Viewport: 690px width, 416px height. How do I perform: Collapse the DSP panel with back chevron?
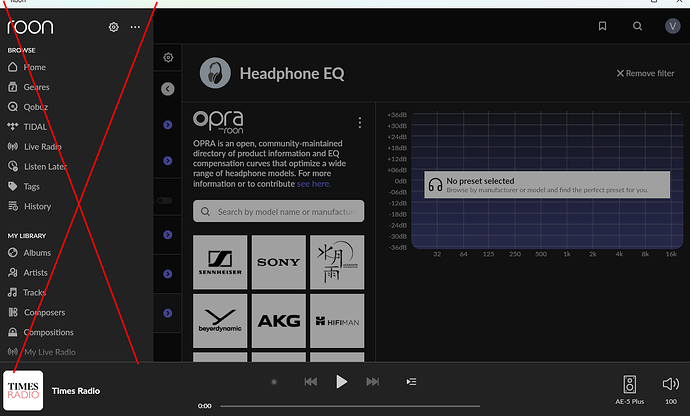coord(167,89)
